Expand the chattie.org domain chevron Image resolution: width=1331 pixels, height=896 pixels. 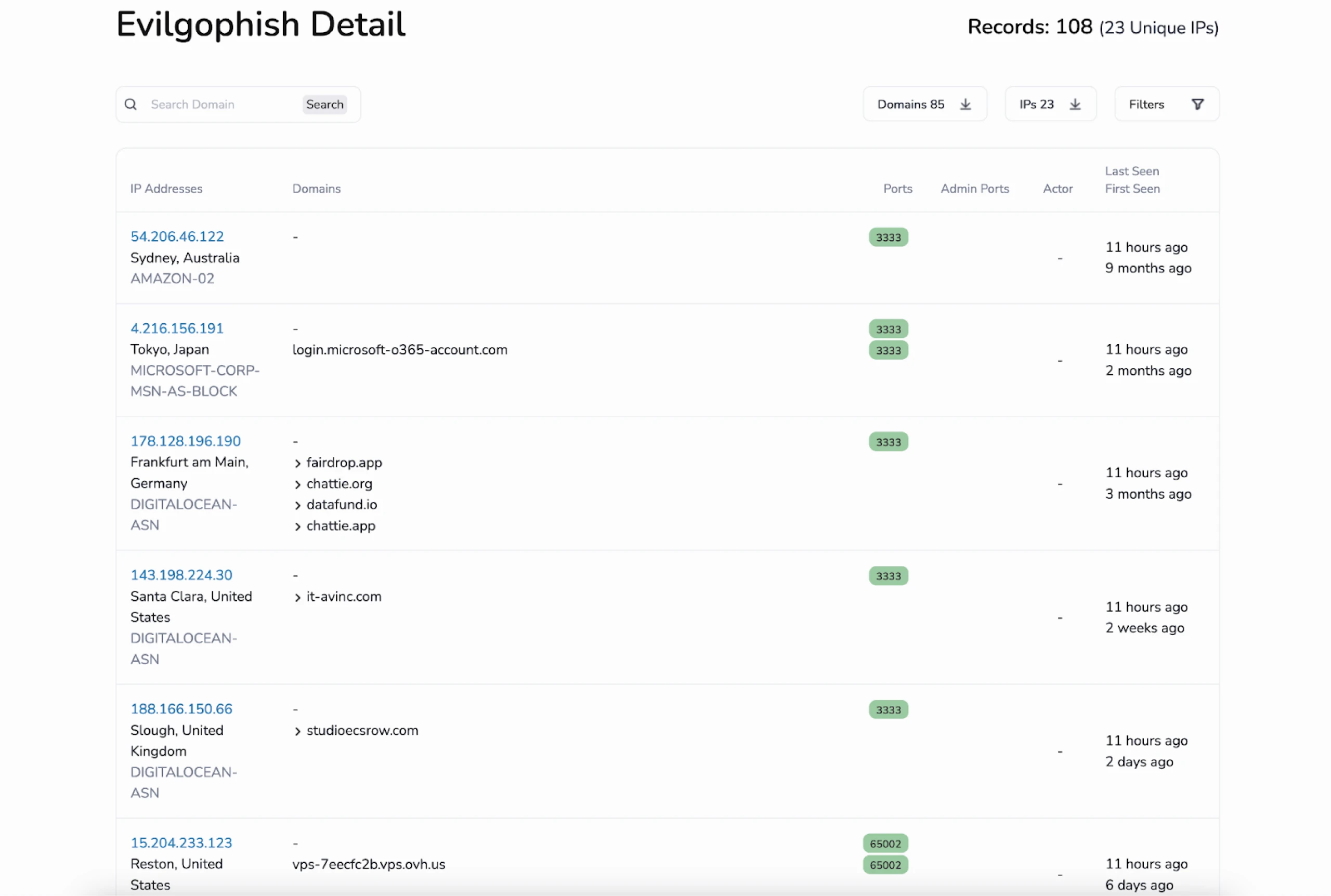297,484
